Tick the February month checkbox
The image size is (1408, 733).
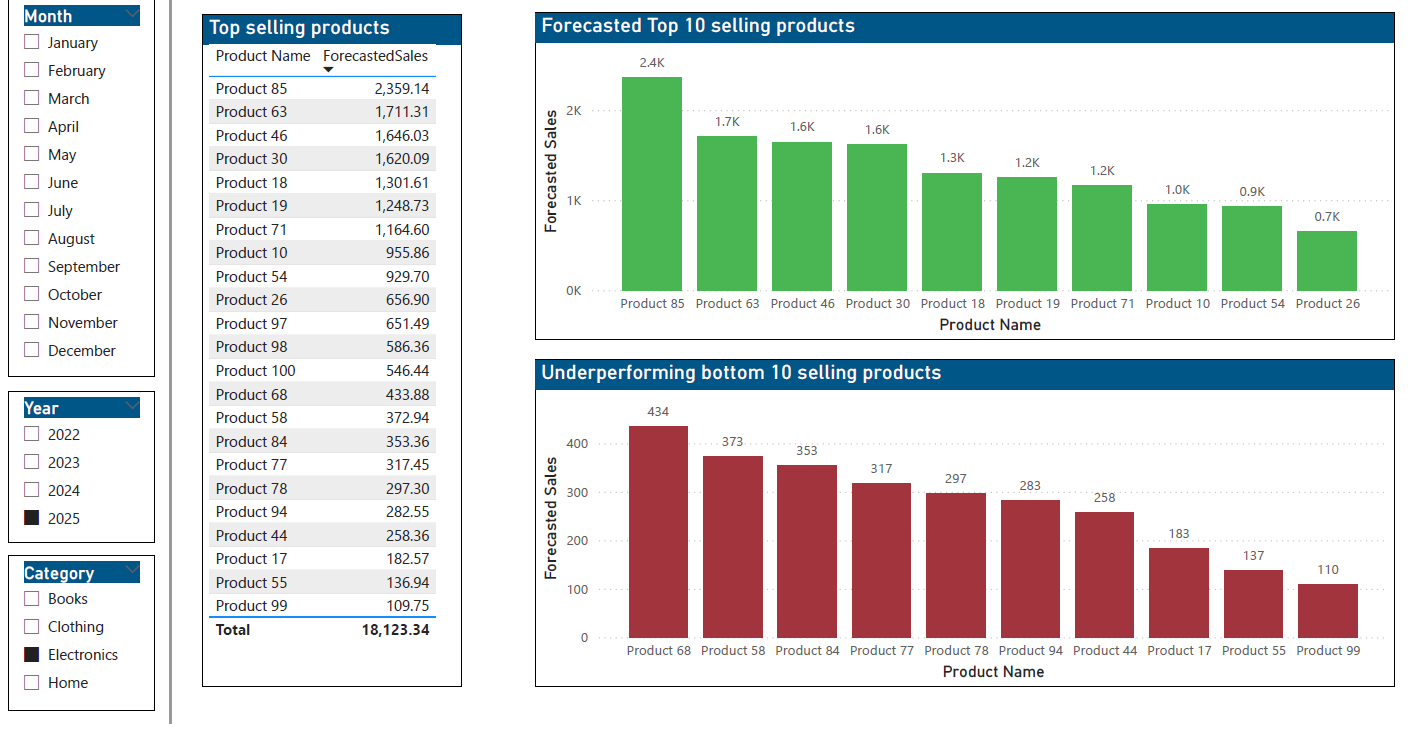click(32, 70)
